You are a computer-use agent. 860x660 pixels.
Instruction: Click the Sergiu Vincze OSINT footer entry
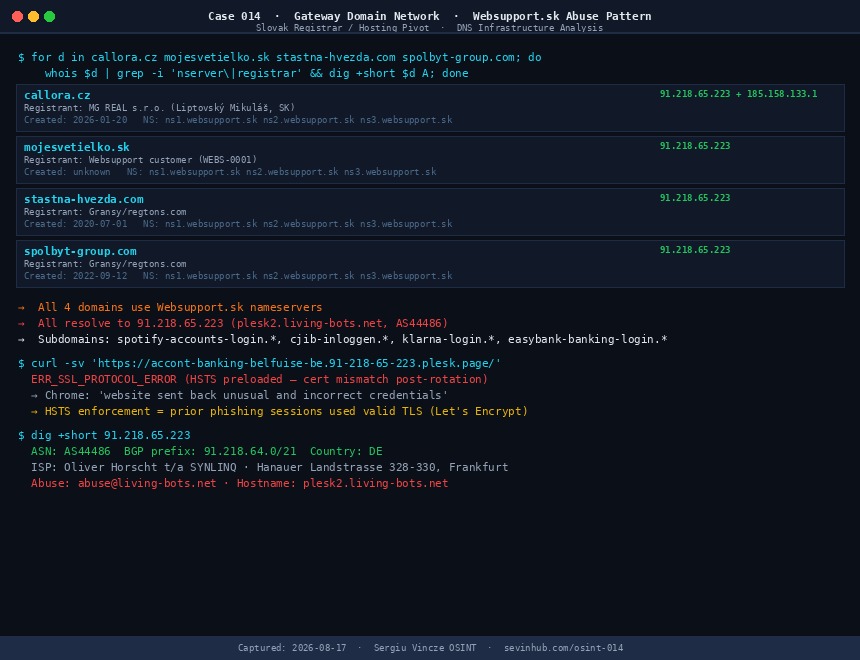point(425,648)
